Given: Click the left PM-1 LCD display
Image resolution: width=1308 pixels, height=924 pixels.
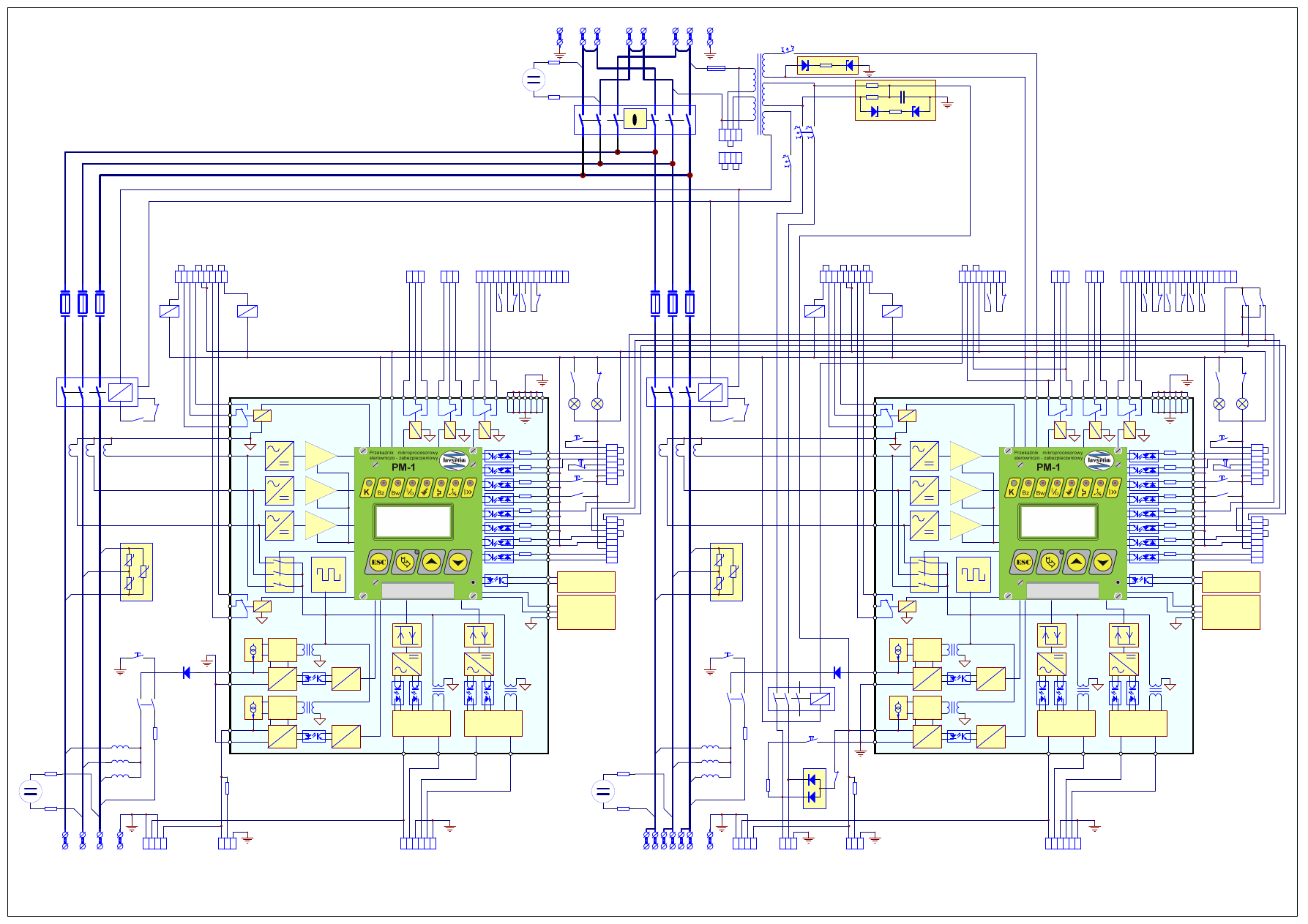Looking at the screenshot, I should (x=414, y=522).
